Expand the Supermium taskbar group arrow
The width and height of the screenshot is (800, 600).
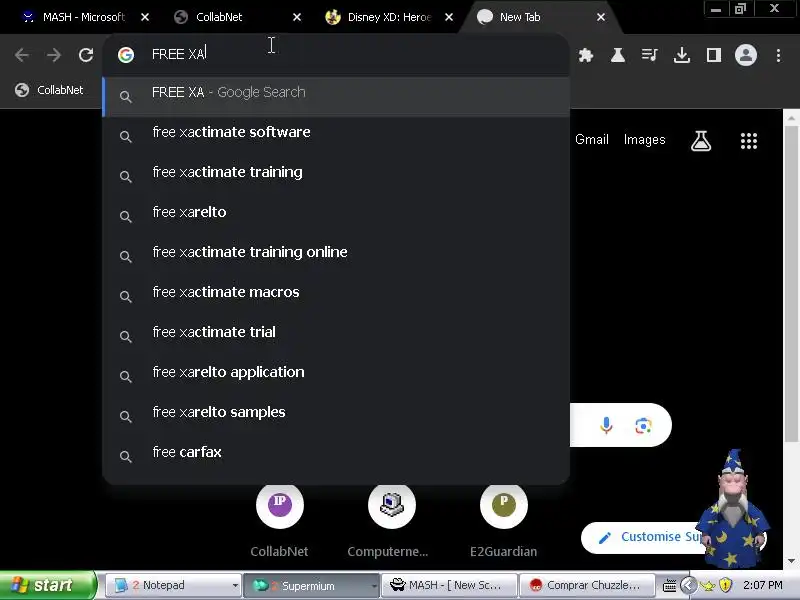click(x=373, y=586)
